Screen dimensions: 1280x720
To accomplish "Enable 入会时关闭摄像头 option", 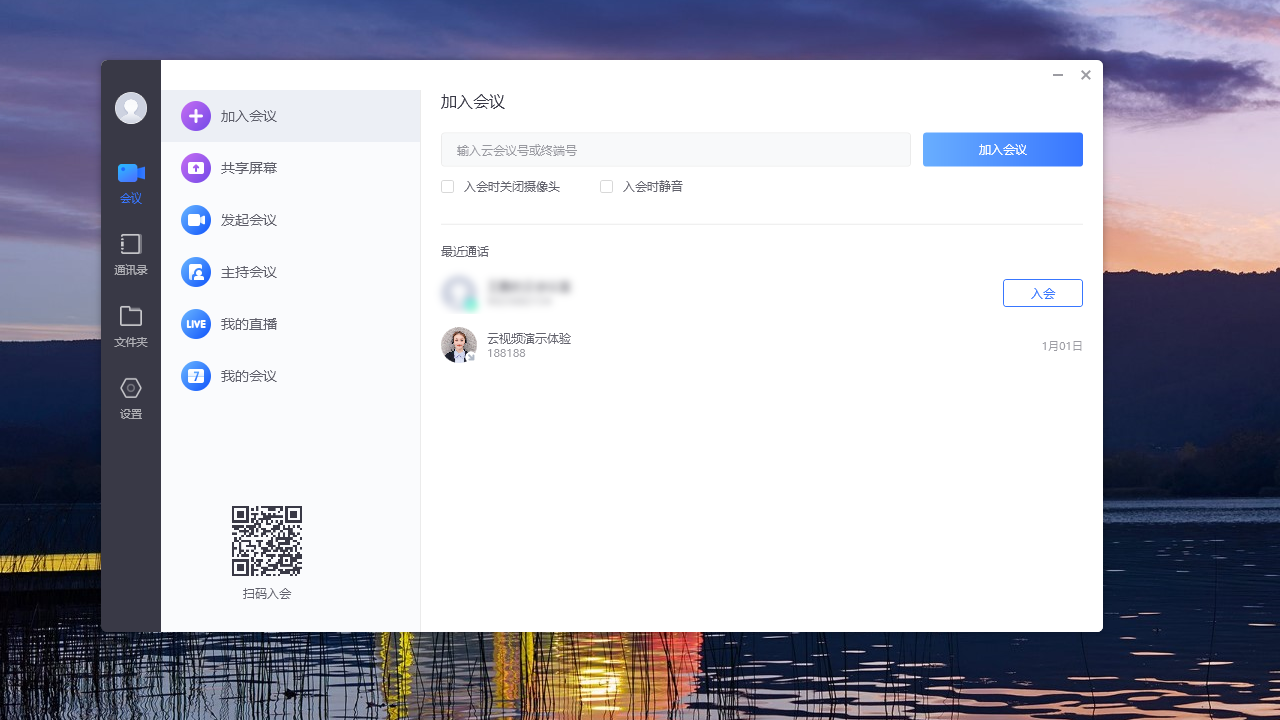I will point(447,186).
